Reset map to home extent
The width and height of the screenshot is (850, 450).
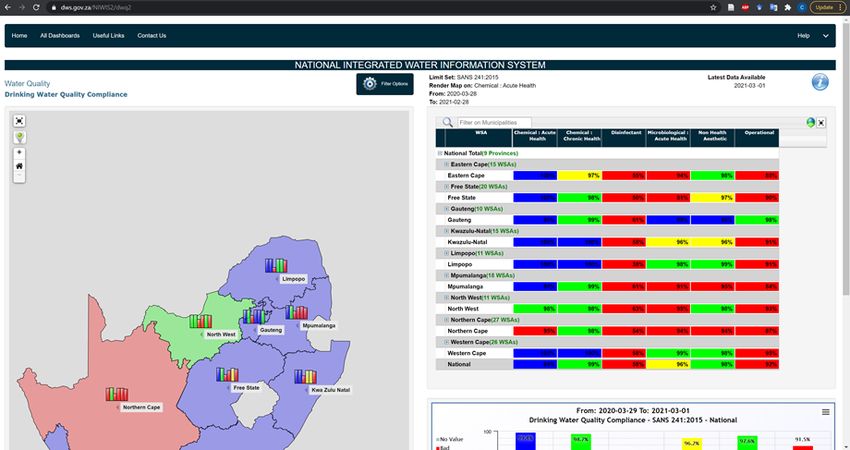(x=20, y=166)
